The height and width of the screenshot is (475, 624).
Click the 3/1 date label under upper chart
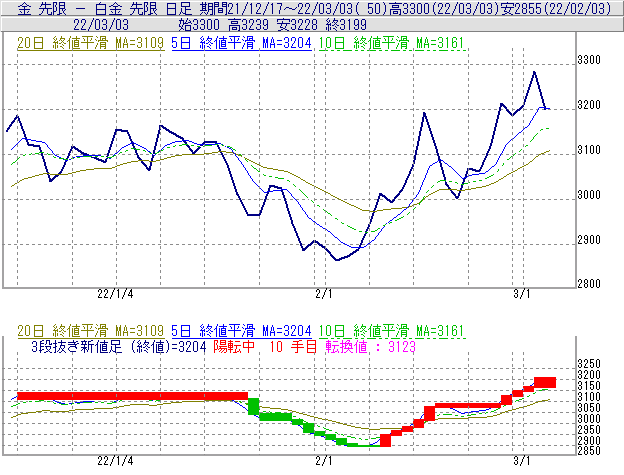pos(522,294)
